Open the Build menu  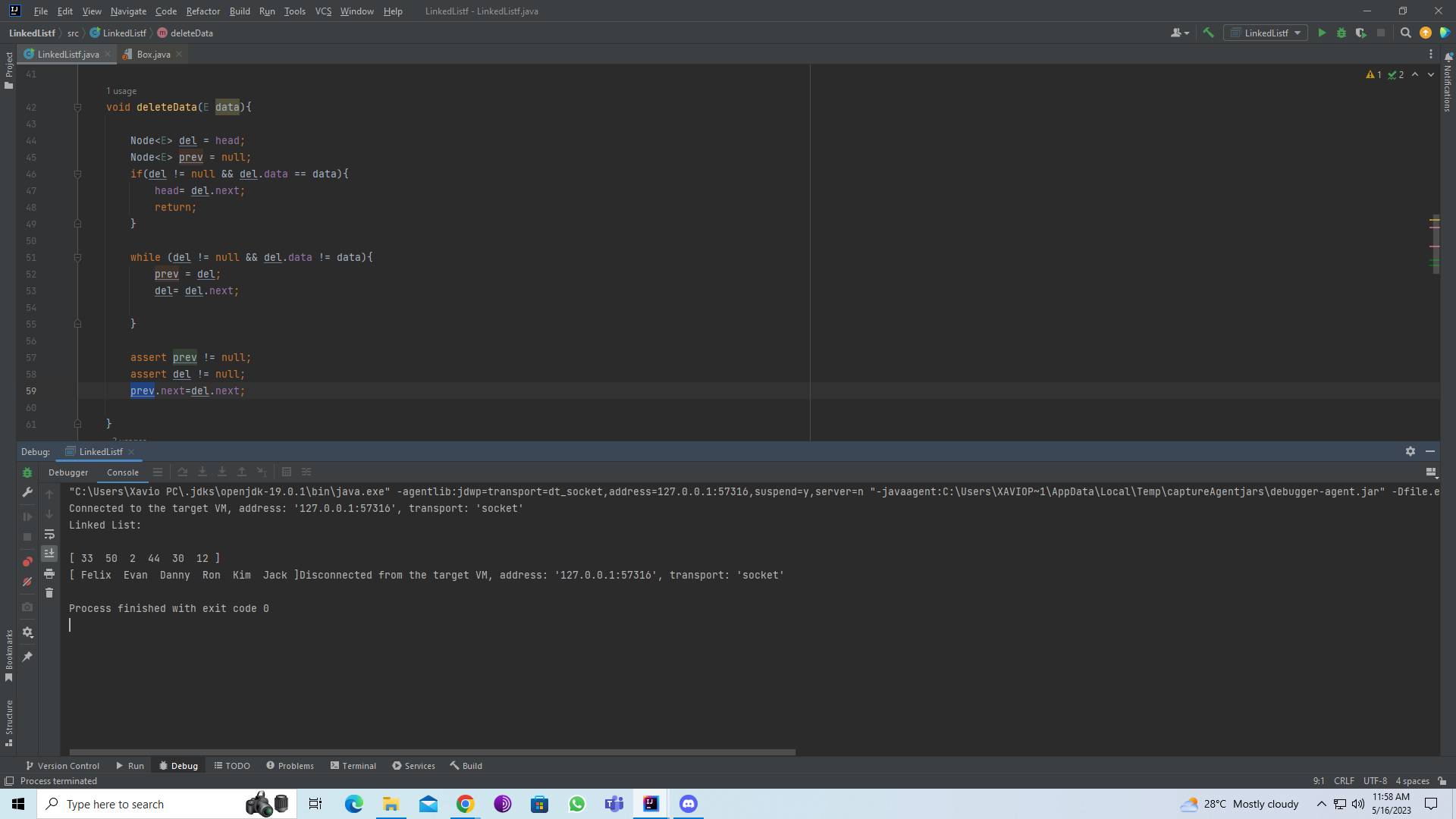pos(240,11)
